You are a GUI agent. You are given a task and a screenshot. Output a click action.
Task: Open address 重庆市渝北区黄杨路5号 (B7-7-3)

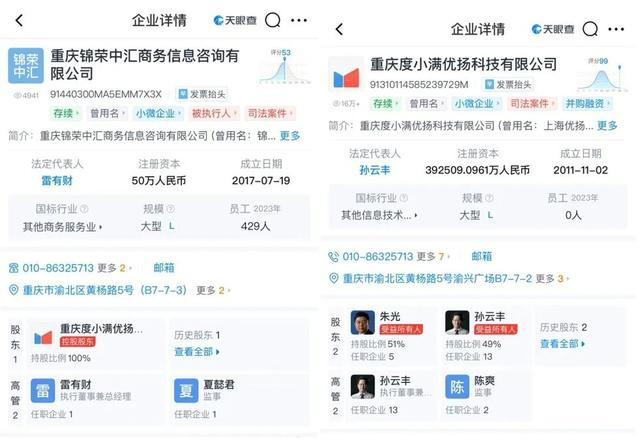click(x=105, y=290)
